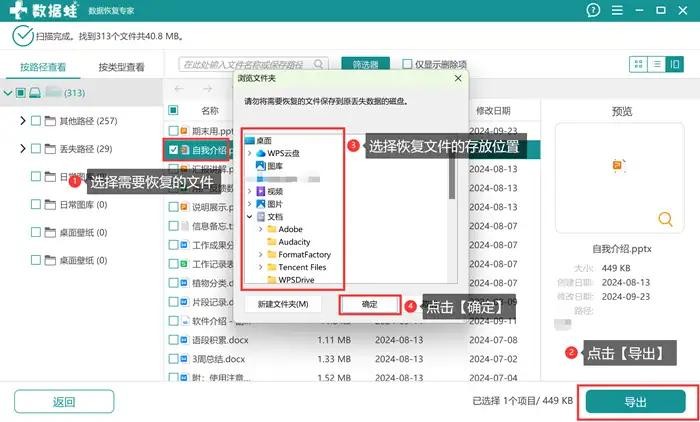Close the 浏览文件夹 dialog
700x422 pixels.
[x=456, y=76]
